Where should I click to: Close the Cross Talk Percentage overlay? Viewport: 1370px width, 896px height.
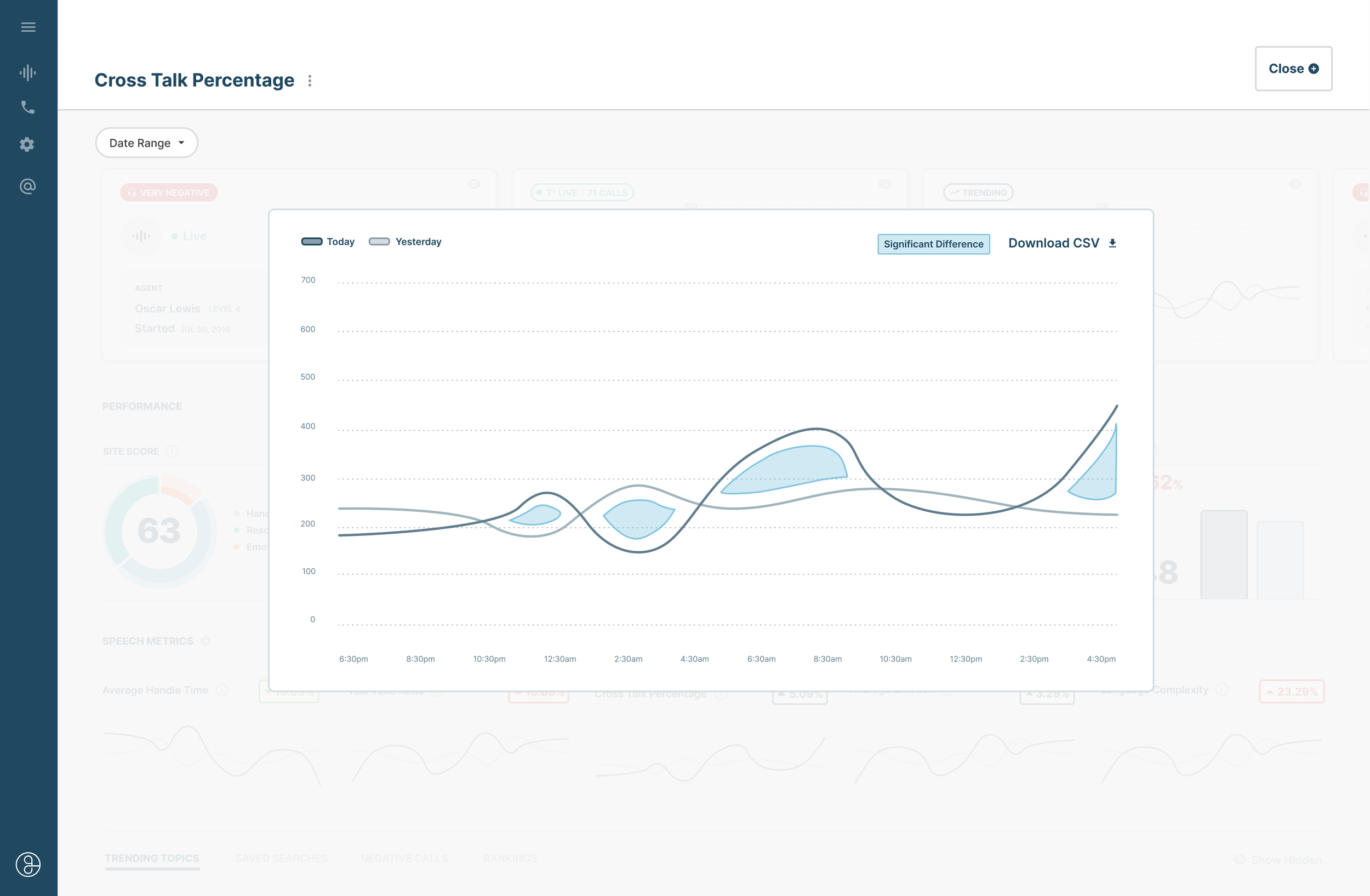tap(1293, 68)
